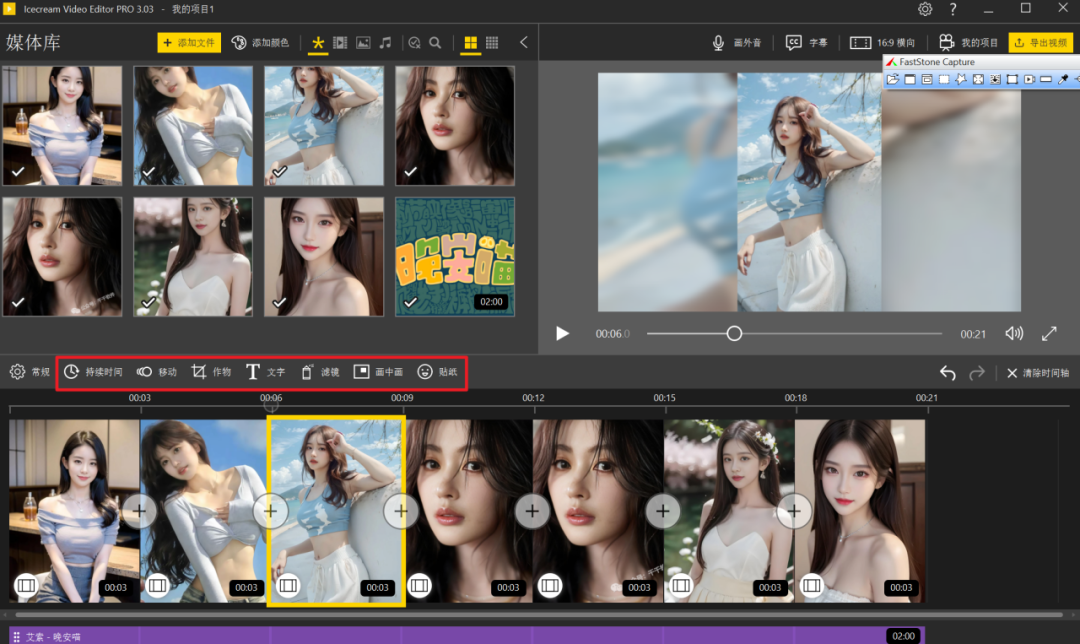Select first media thumbnail with drink glass

click(62, 125)
